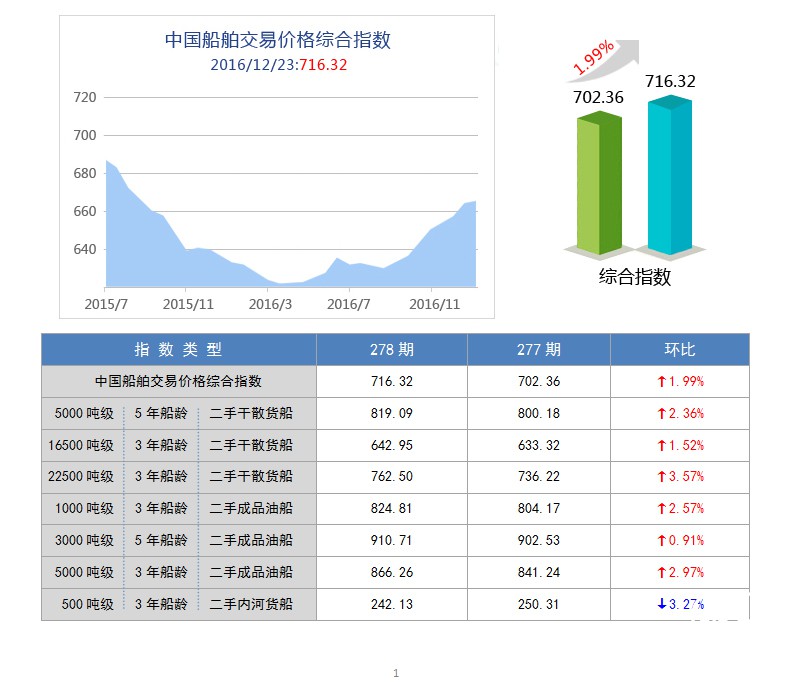Click the ↑2.36% change value
The width and height of the screenshot is (793, 690).
[x=680, y=413]
